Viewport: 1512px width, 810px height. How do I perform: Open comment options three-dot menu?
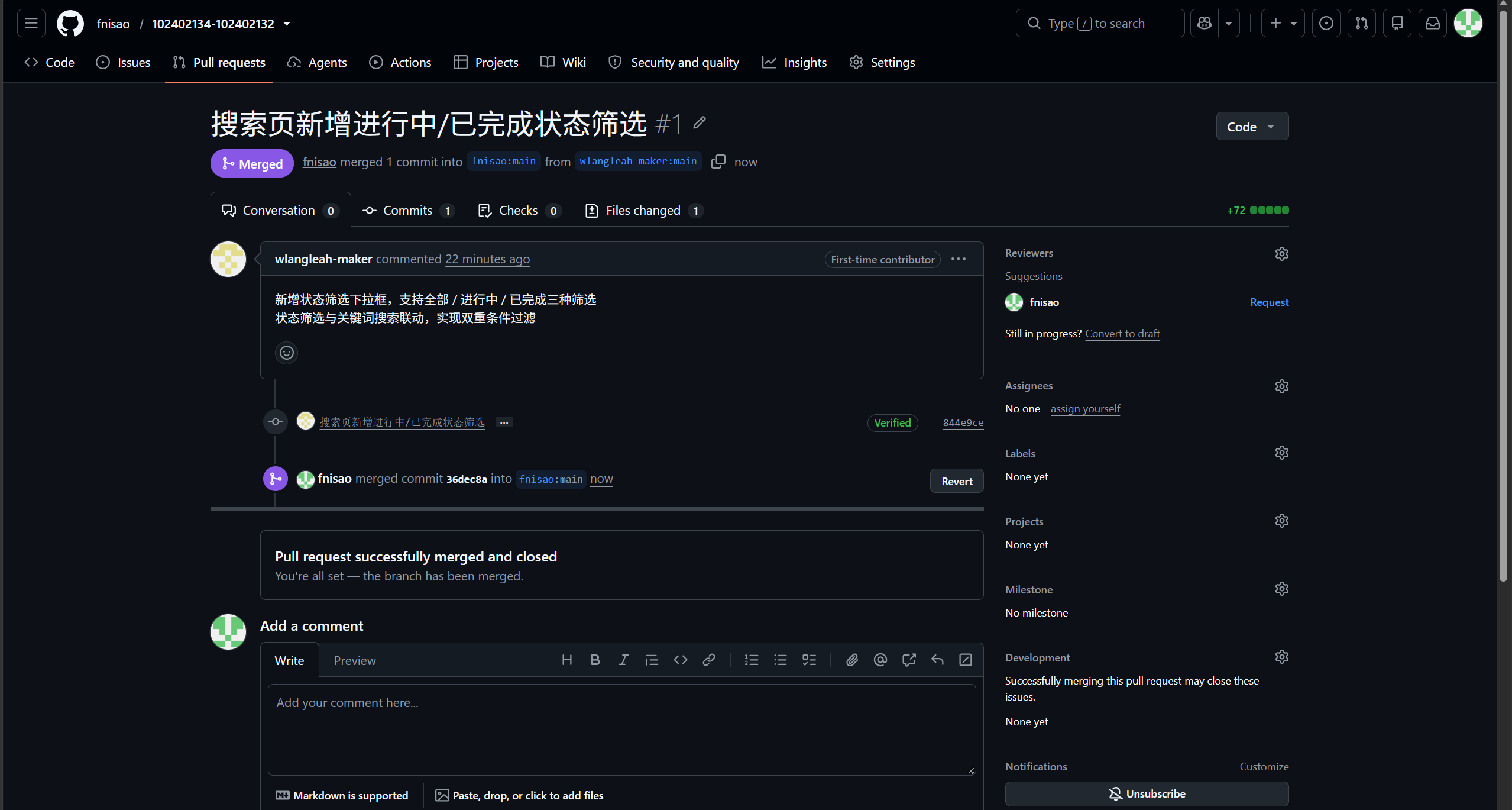(x=959, y=259)
